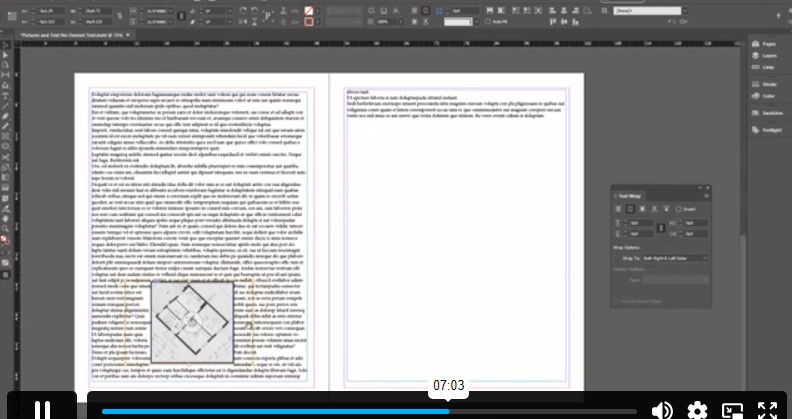Viewport: 792px width, 419px height.
Task: Select the Type tool
Action: pyautogui.click(x=6, y=96)
